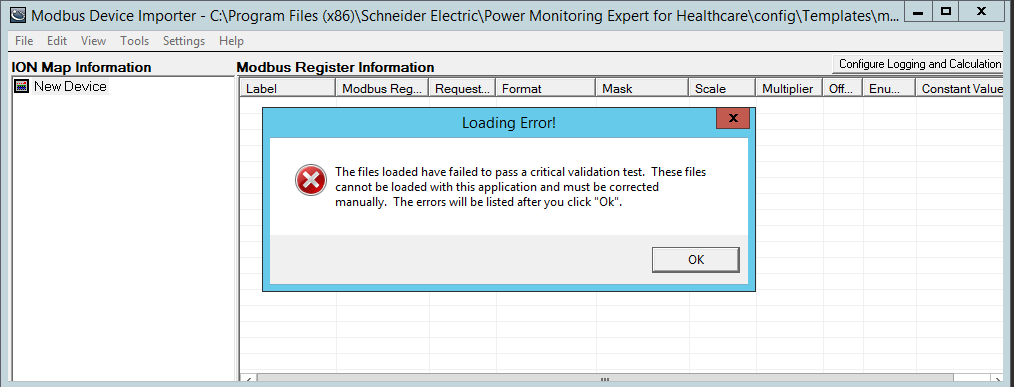Click the Scale column header
Image resolution: width=1014 pixels, height=387 pixels.
[x=722, y=89]
